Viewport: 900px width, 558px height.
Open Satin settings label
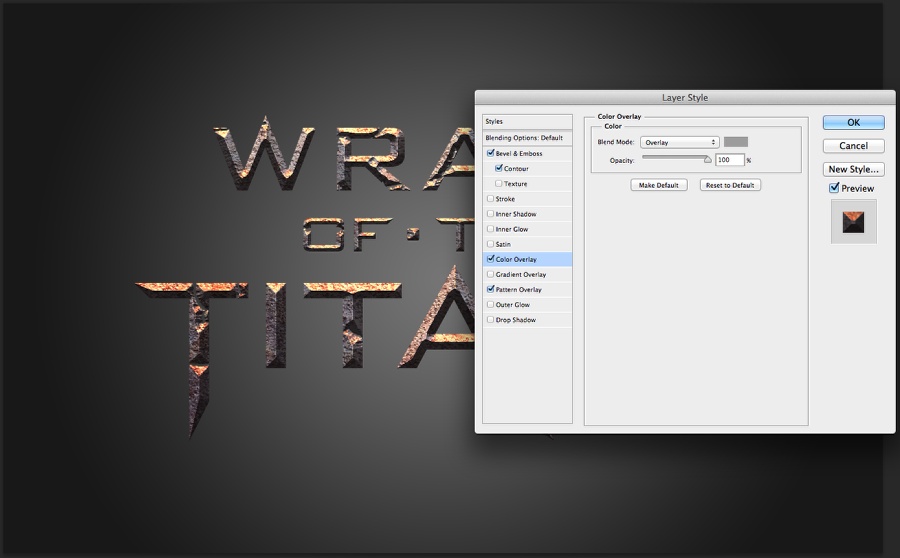503,245
